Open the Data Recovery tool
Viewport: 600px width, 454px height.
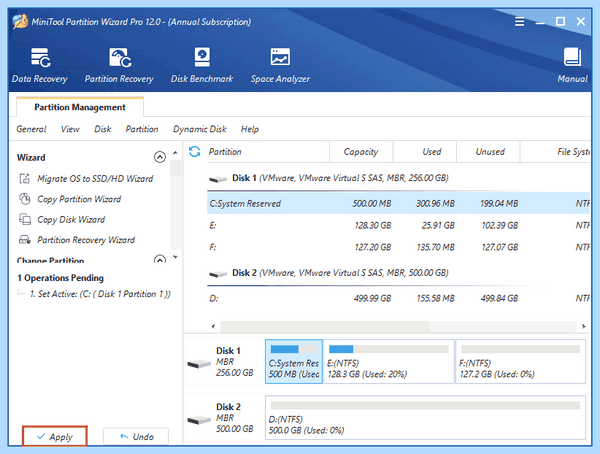[x=40, y=65]
